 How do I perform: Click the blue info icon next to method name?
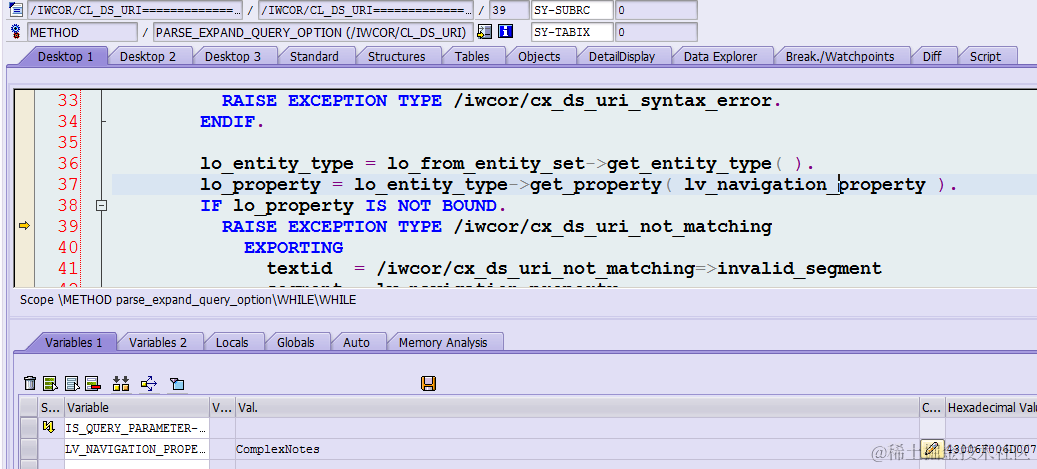click(506, 32)
